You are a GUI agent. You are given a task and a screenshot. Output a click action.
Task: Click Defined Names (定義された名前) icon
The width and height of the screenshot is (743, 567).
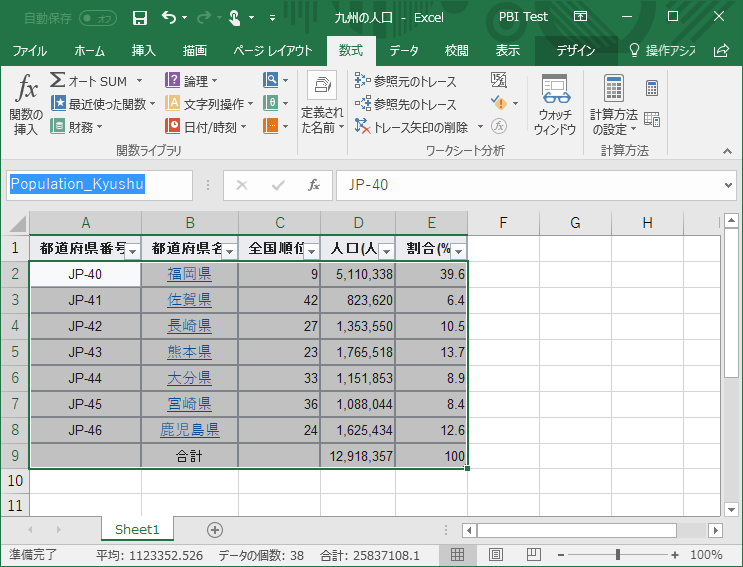(x=322, y=85)
